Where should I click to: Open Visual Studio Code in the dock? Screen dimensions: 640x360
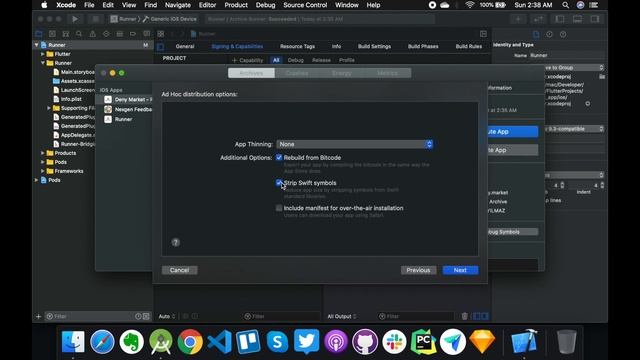click(x=219, y=341)
